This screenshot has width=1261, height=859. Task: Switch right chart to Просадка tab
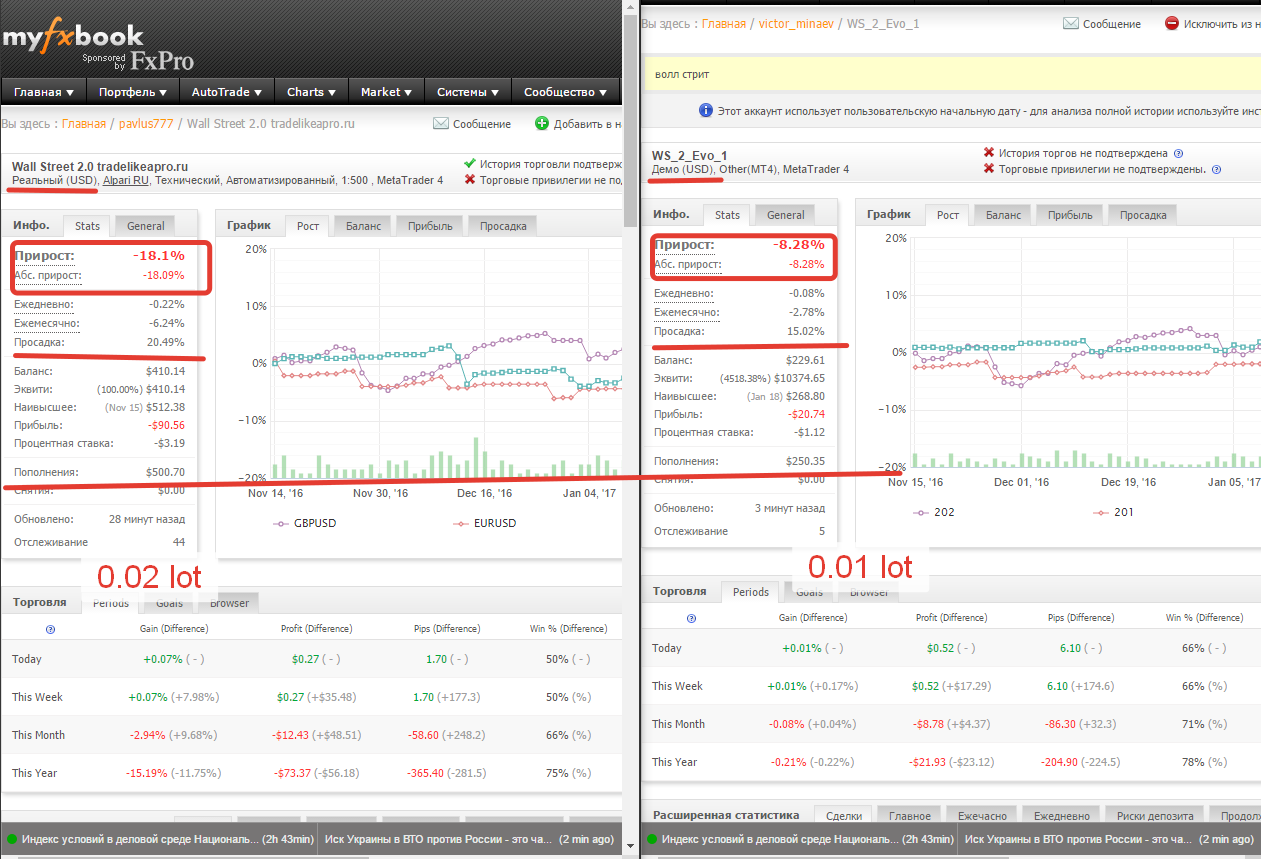point(1143,215)
